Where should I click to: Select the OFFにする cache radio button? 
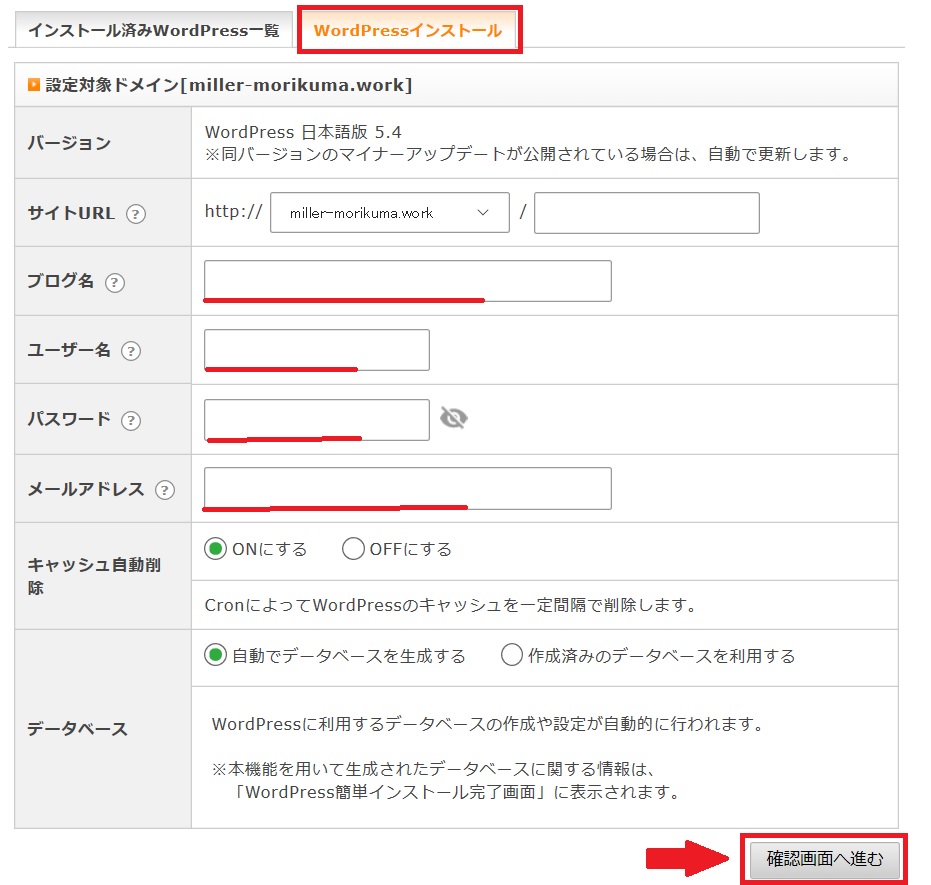[353, 549]
